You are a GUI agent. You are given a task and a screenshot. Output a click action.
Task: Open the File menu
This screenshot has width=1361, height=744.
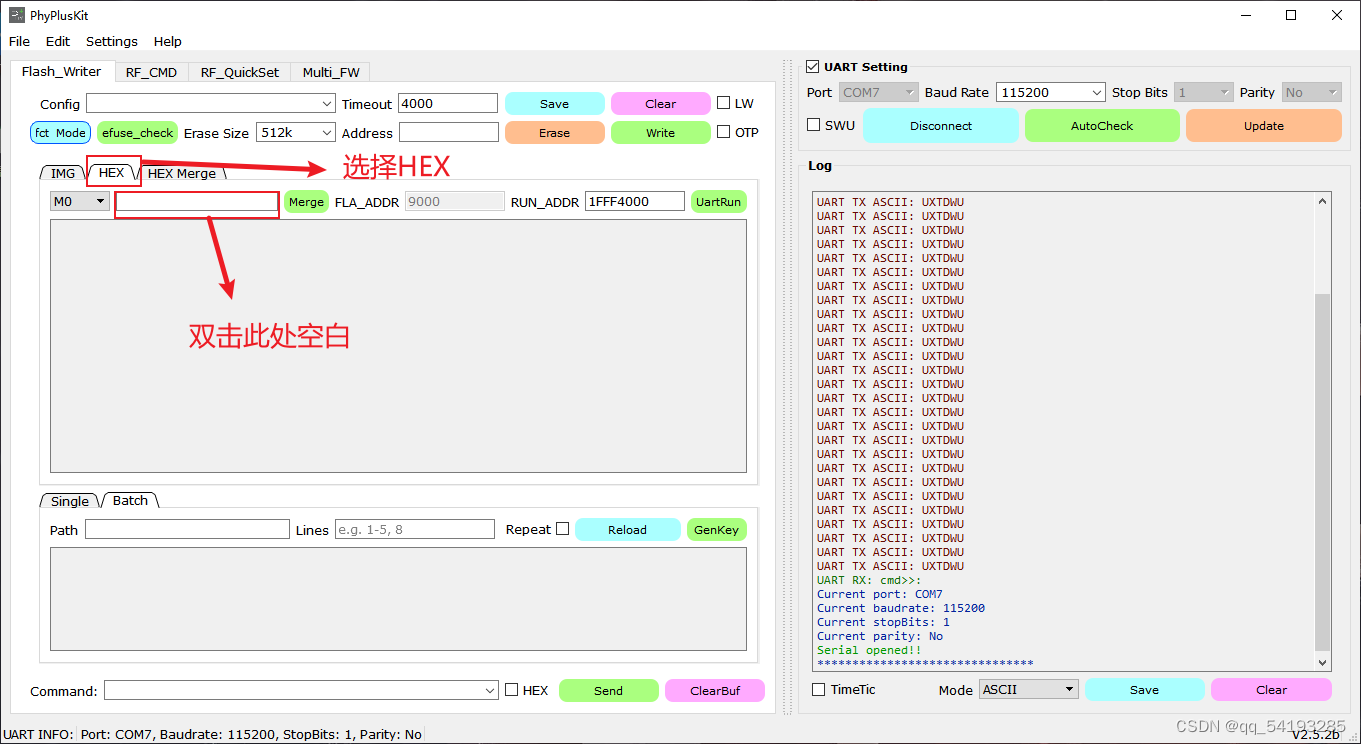(19, 41)
